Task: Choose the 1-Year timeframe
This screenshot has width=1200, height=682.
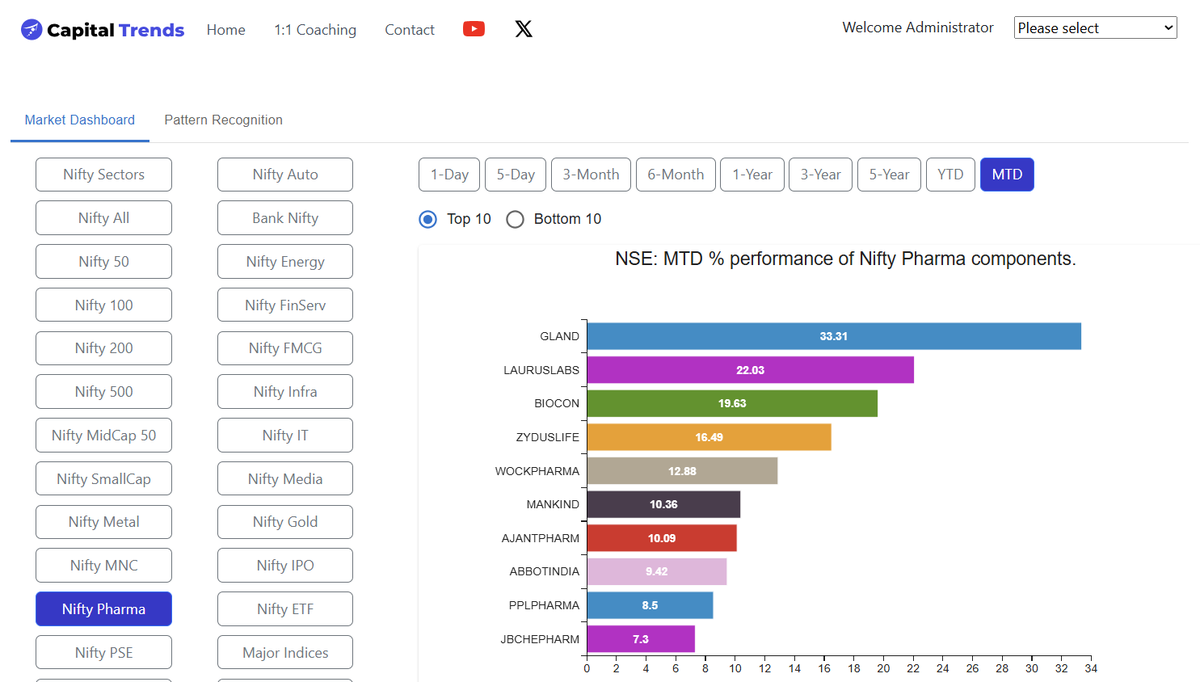Action: point(752,174)
